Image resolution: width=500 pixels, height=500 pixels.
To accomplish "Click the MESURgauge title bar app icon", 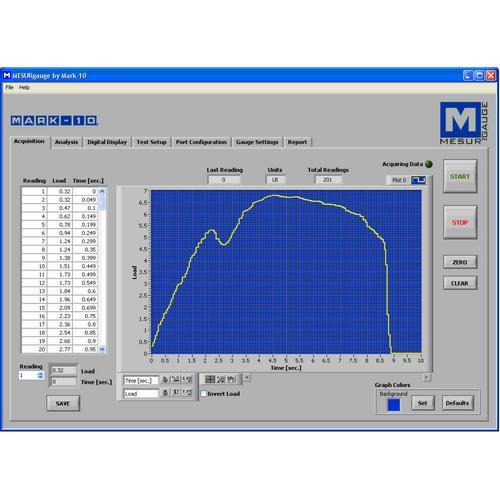I will (x=7, y=76).
